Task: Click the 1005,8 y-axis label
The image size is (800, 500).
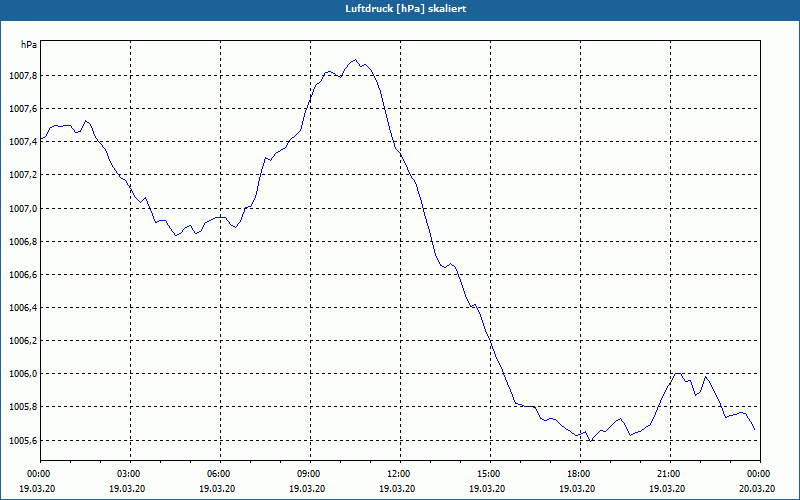Action: pyautogui.click(x=23, y=408)
